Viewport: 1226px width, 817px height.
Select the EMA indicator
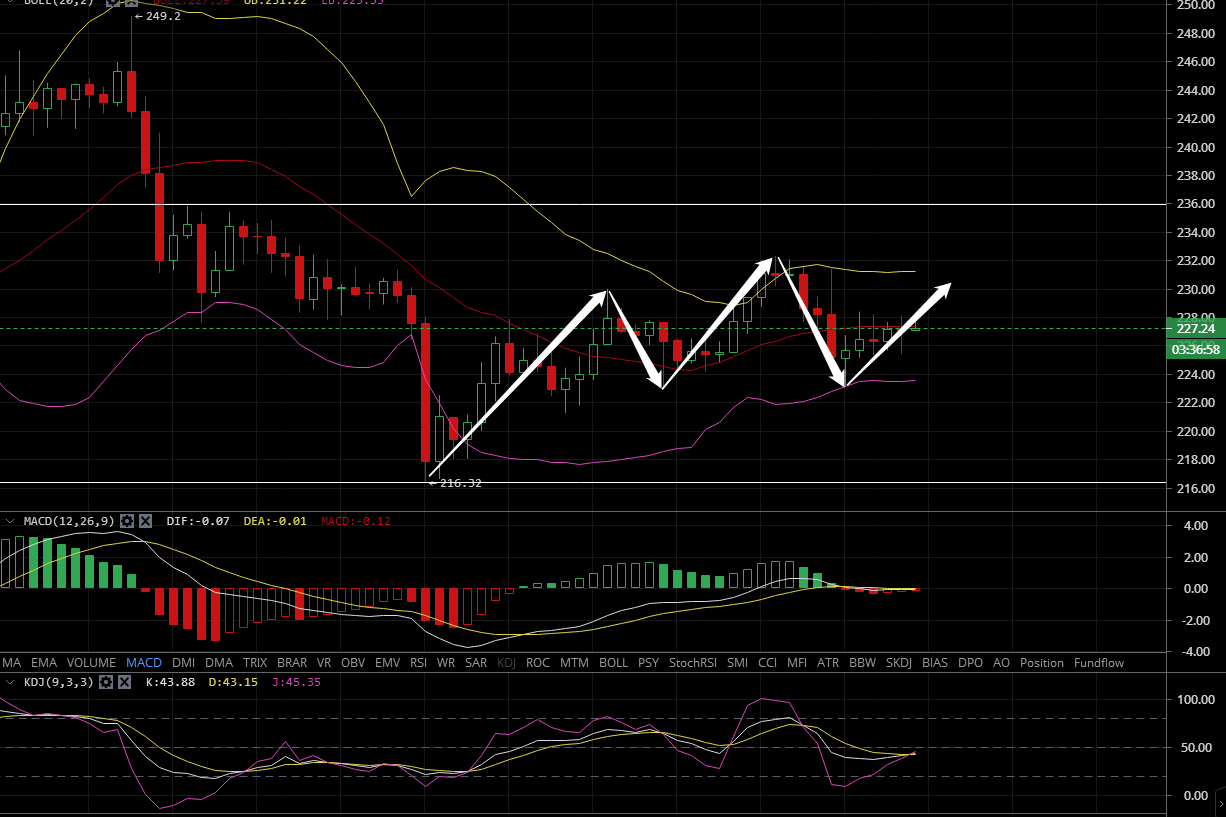tap(44, 662)
